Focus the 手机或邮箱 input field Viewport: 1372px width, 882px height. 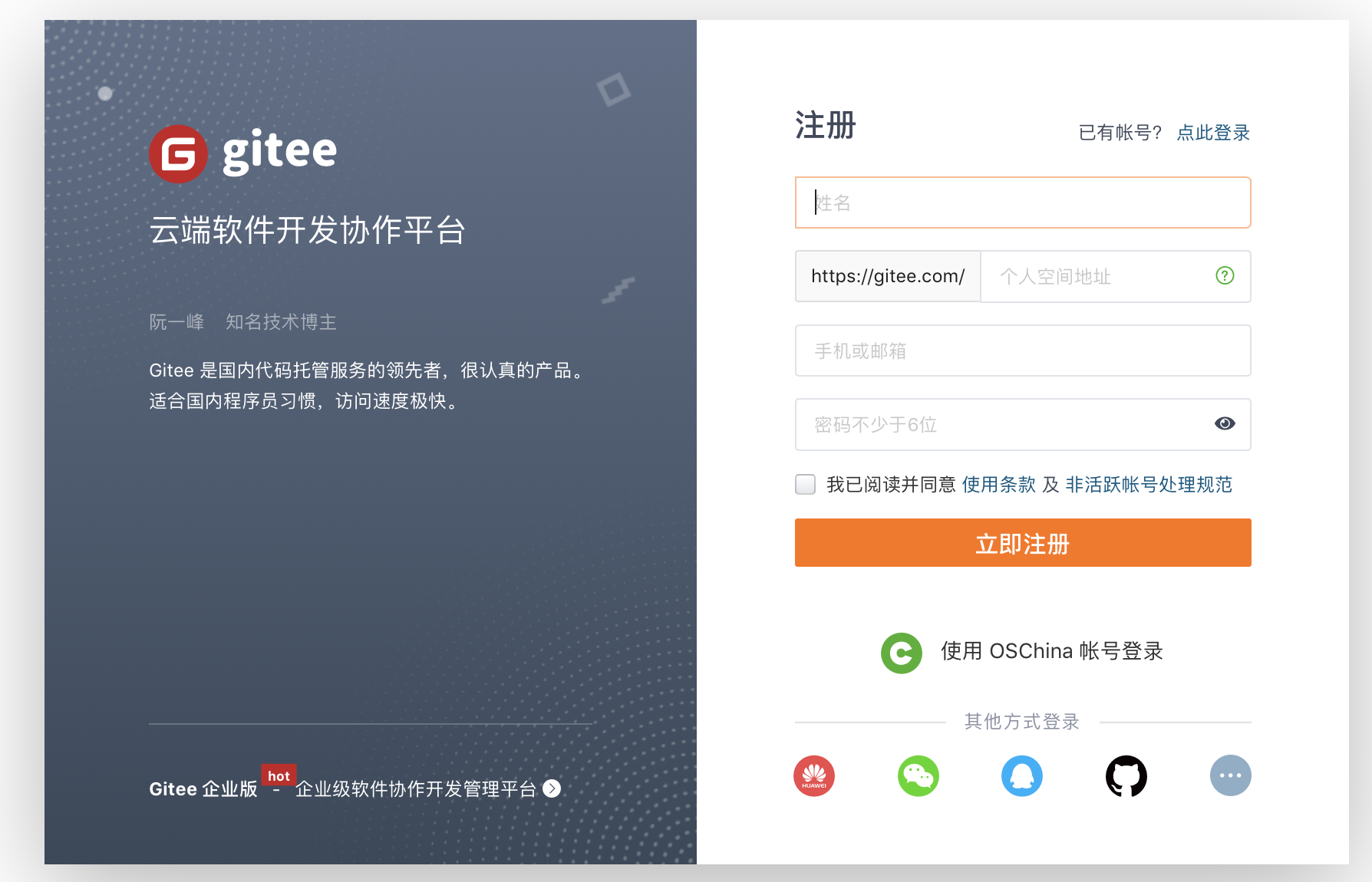click(x=1023, y=350)
